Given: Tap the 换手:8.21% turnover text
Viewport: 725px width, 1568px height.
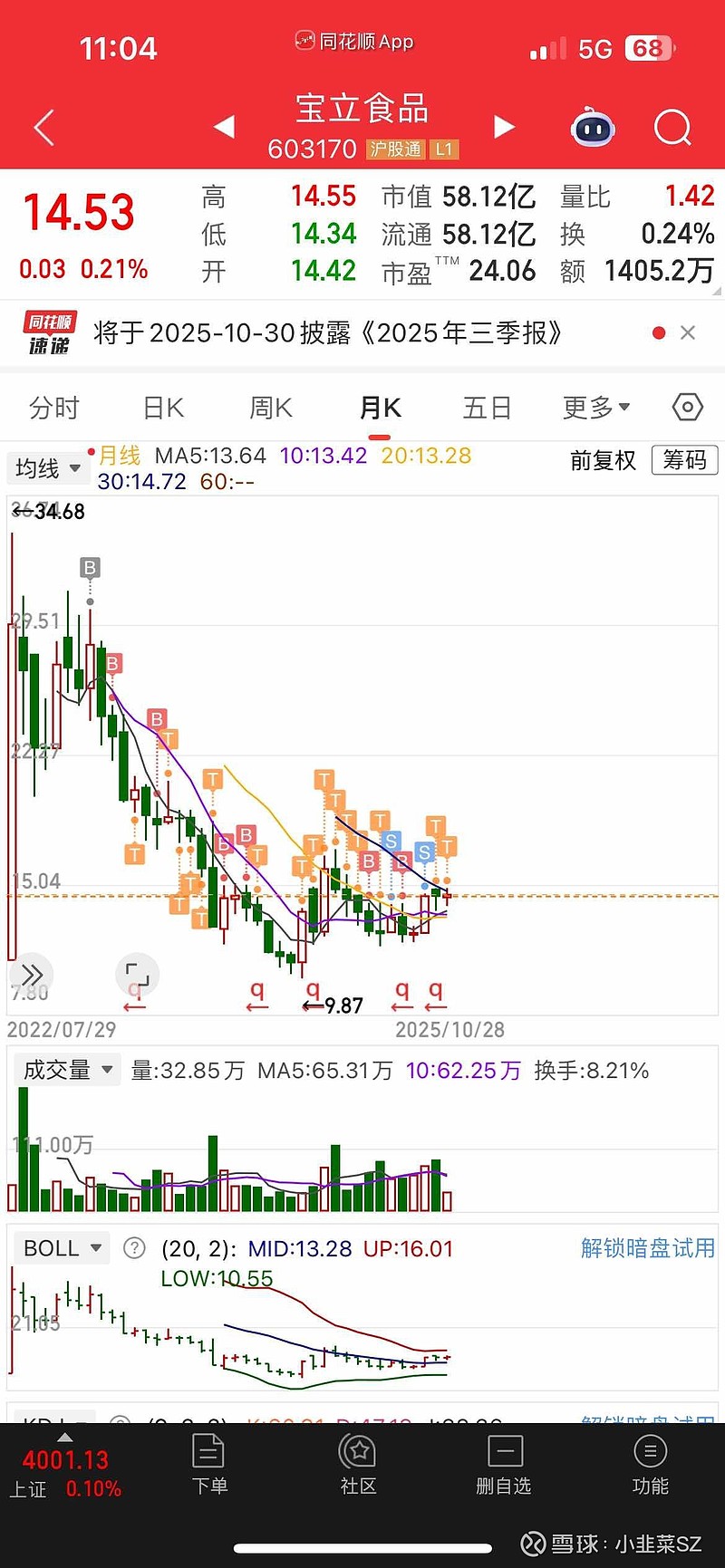Looking at the screenshot, I should (x=592, y=1071).
